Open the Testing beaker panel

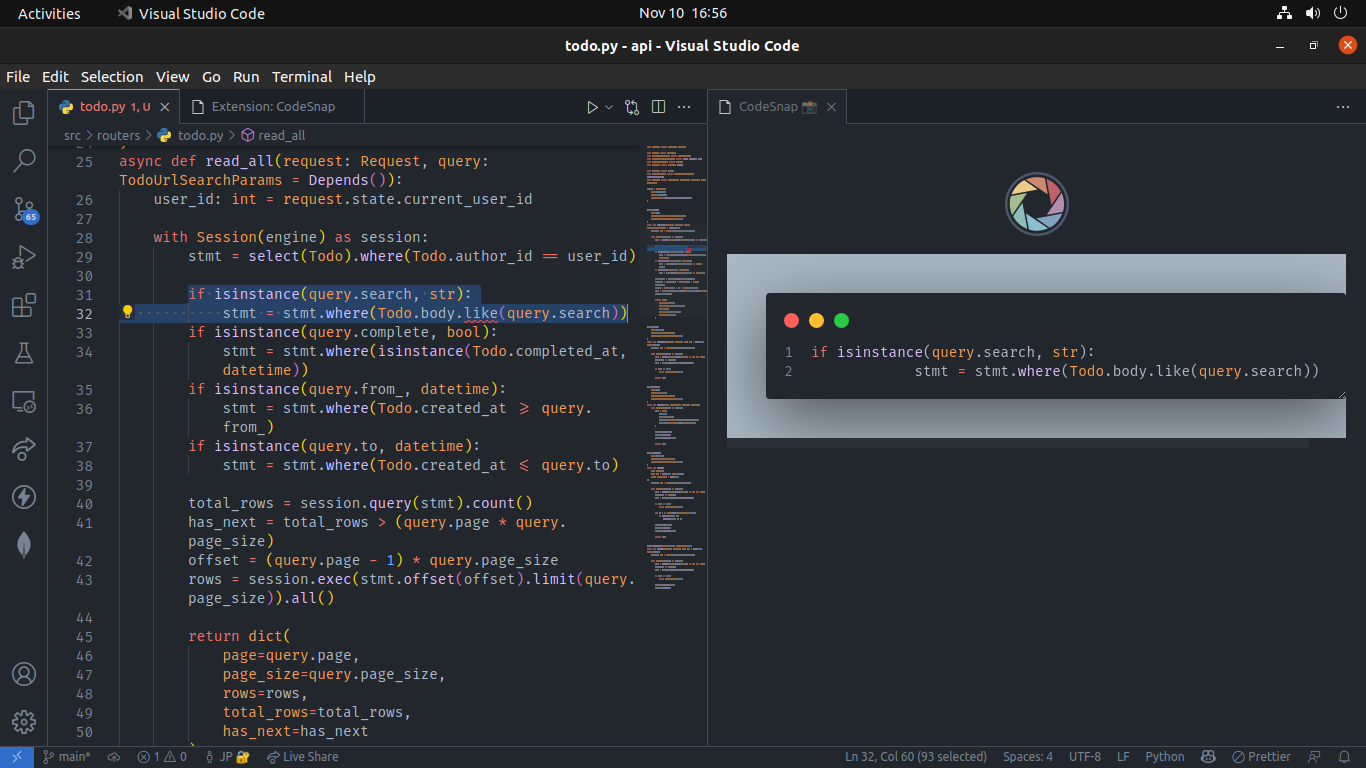[22, 352]
